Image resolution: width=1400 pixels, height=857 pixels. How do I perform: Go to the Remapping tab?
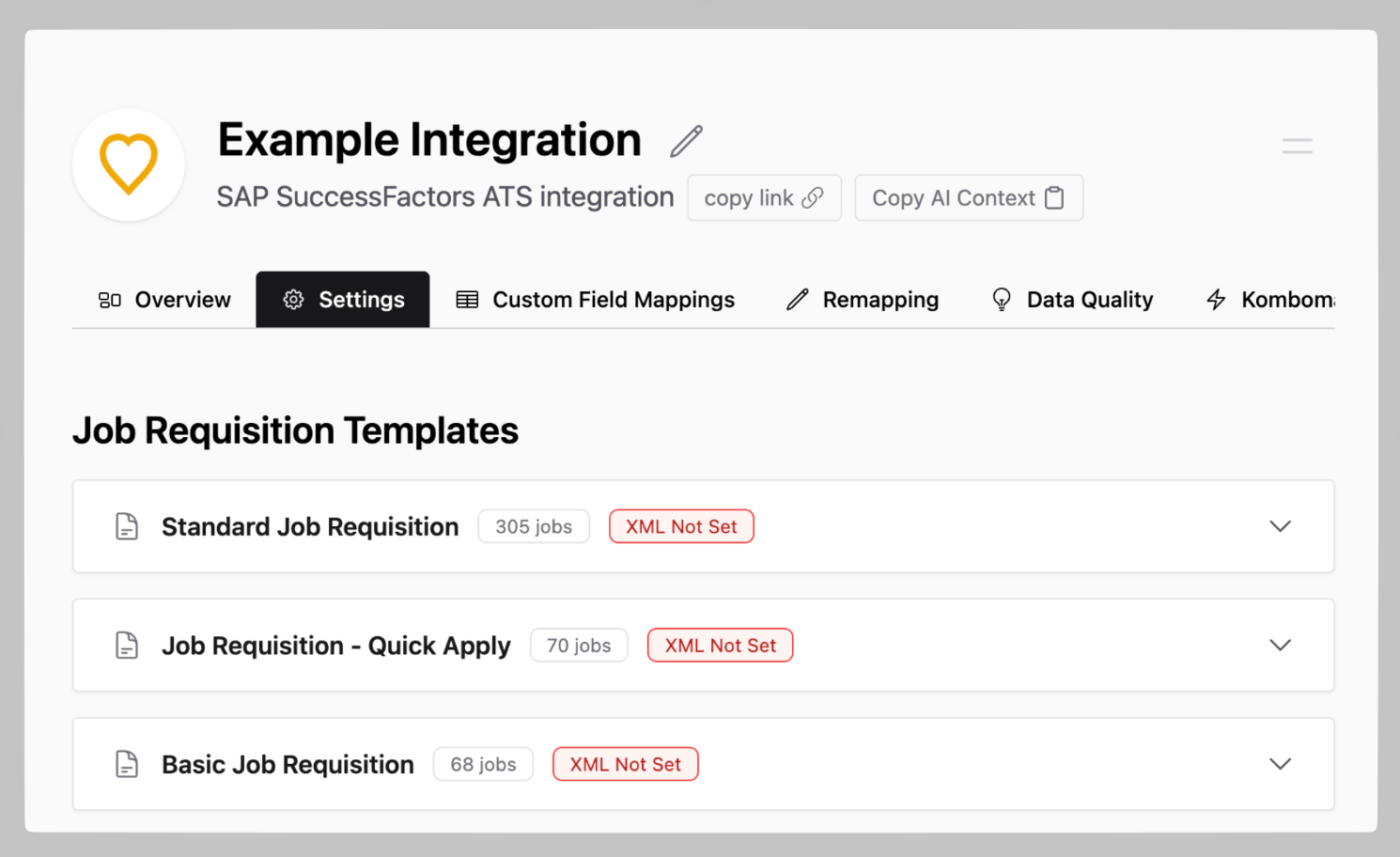[x=863, y=300]
